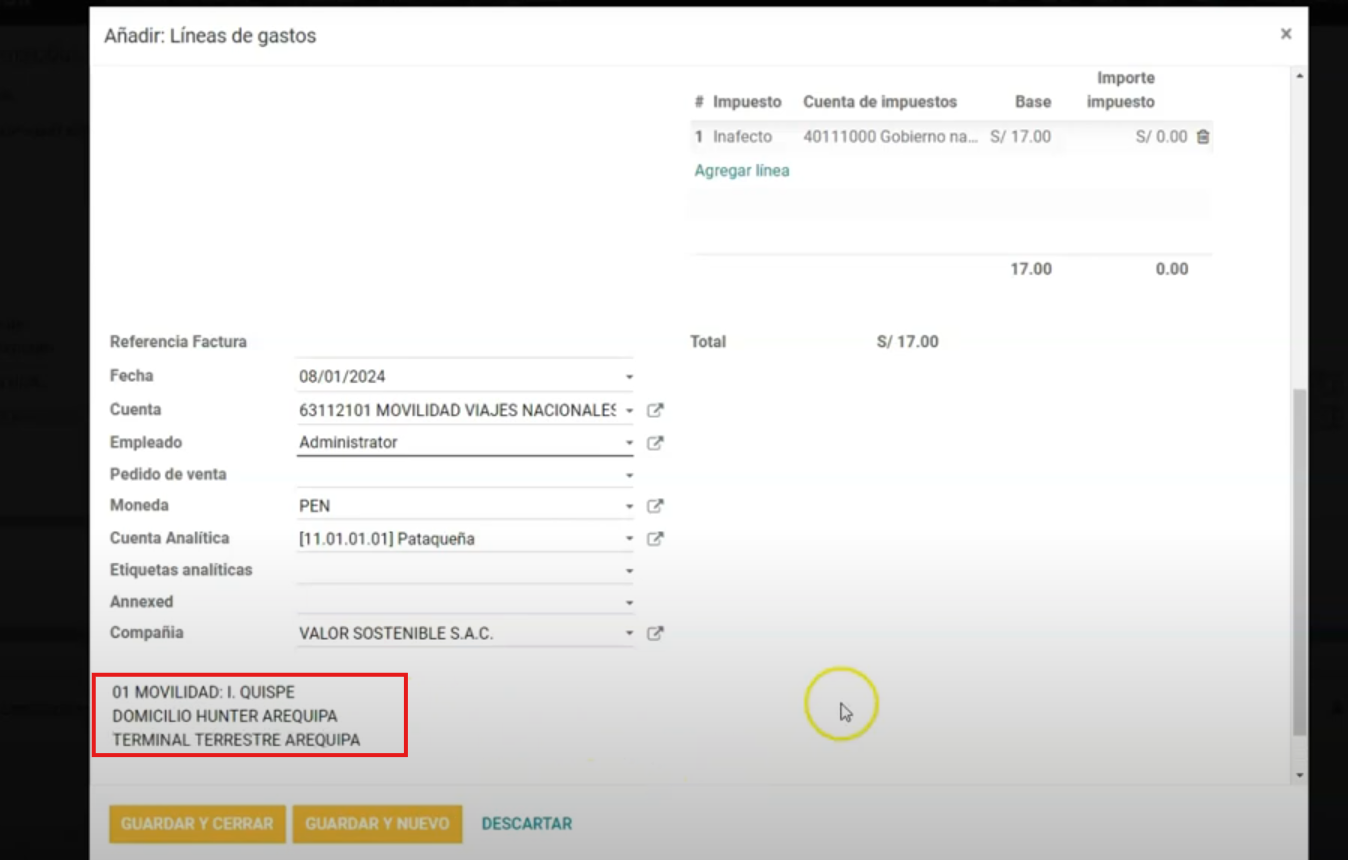Click Guardar y Cerrar button

click(197, 824)
